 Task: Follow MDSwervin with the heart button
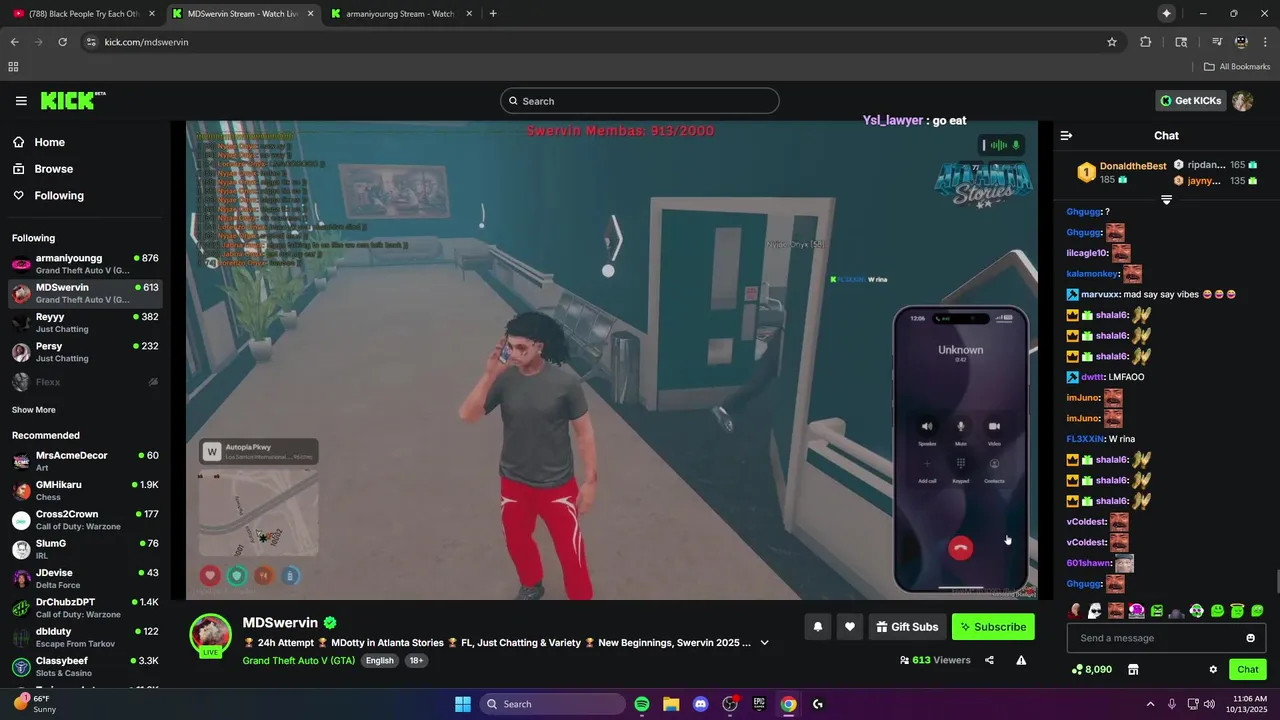[849, 627]
